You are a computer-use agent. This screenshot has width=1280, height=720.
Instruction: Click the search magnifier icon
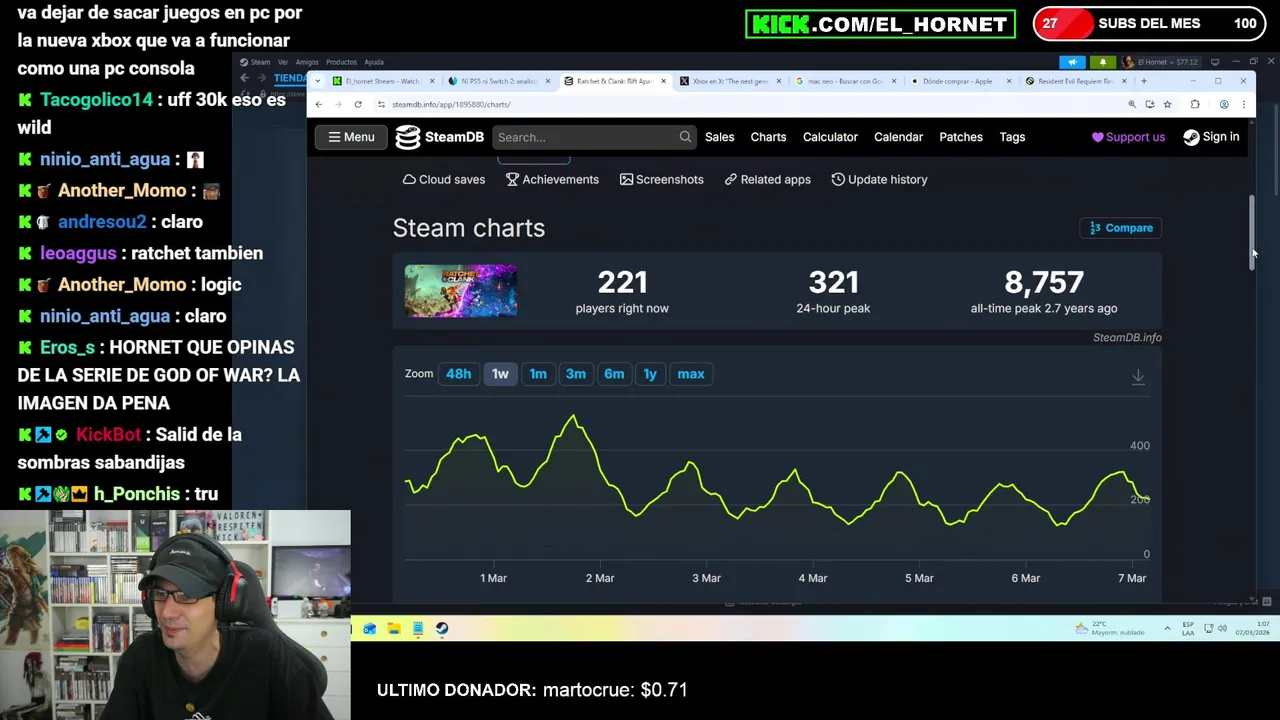685,137
